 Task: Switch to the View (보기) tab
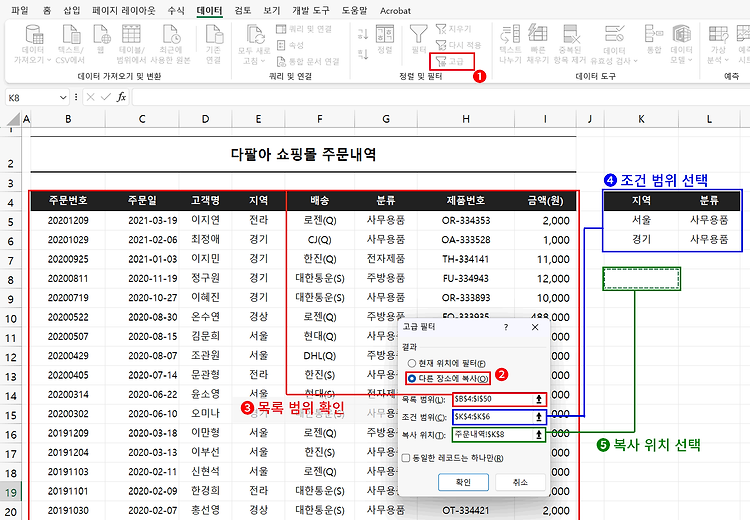[272, 10]
